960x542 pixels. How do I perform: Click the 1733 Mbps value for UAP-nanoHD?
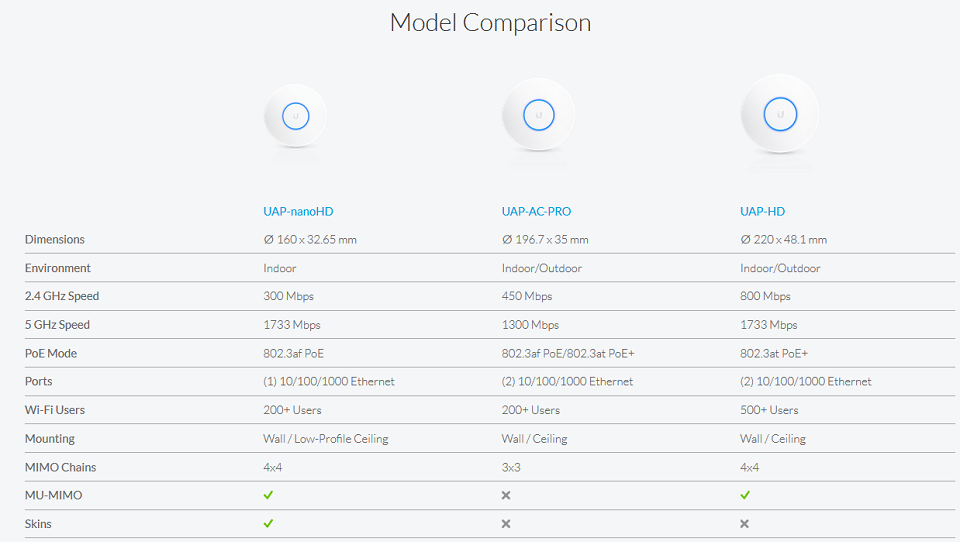pos(292,325)
